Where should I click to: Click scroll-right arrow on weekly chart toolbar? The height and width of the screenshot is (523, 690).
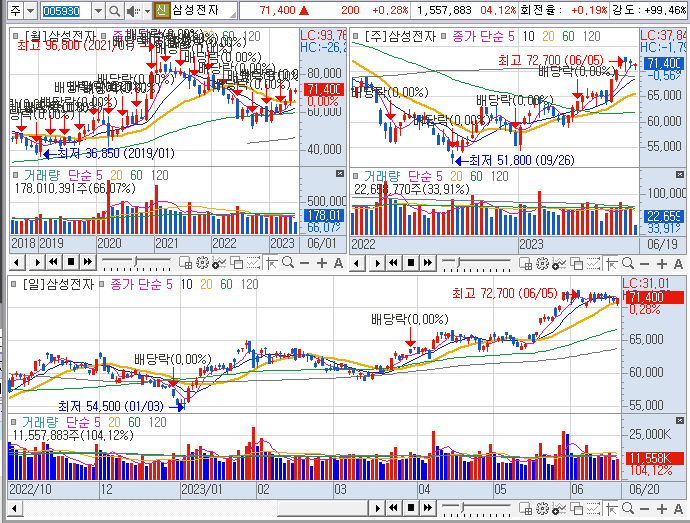tap(377, 263)
